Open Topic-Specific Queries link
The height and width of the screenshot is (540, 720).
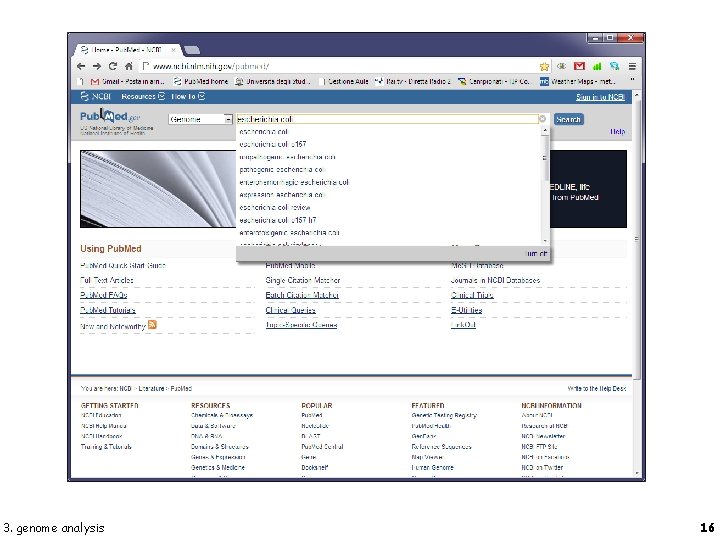pos(301,325)
